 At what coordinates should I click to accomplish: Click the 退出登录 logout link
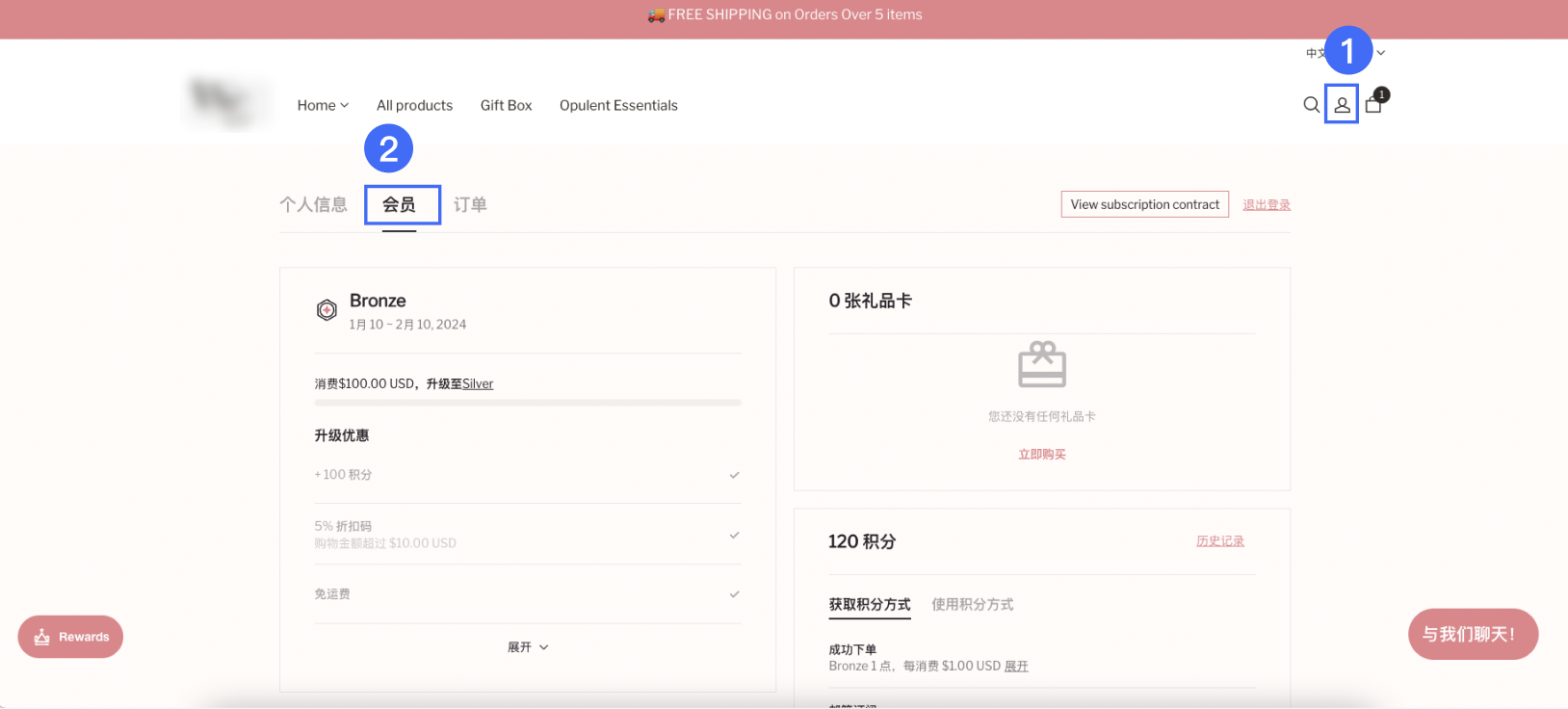tap(1266, 205)
